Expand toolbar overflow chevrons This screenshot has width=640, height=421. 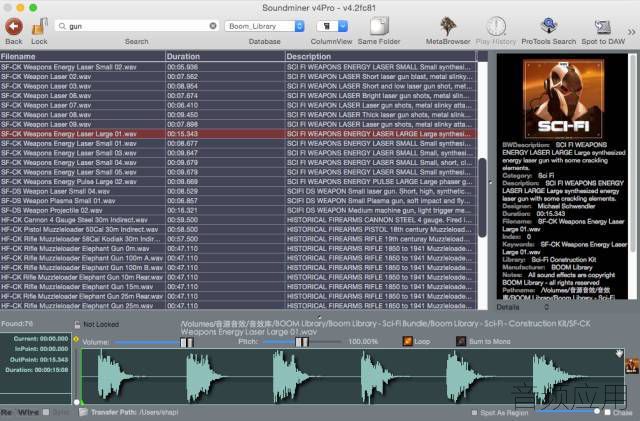(x=631, y=32)
